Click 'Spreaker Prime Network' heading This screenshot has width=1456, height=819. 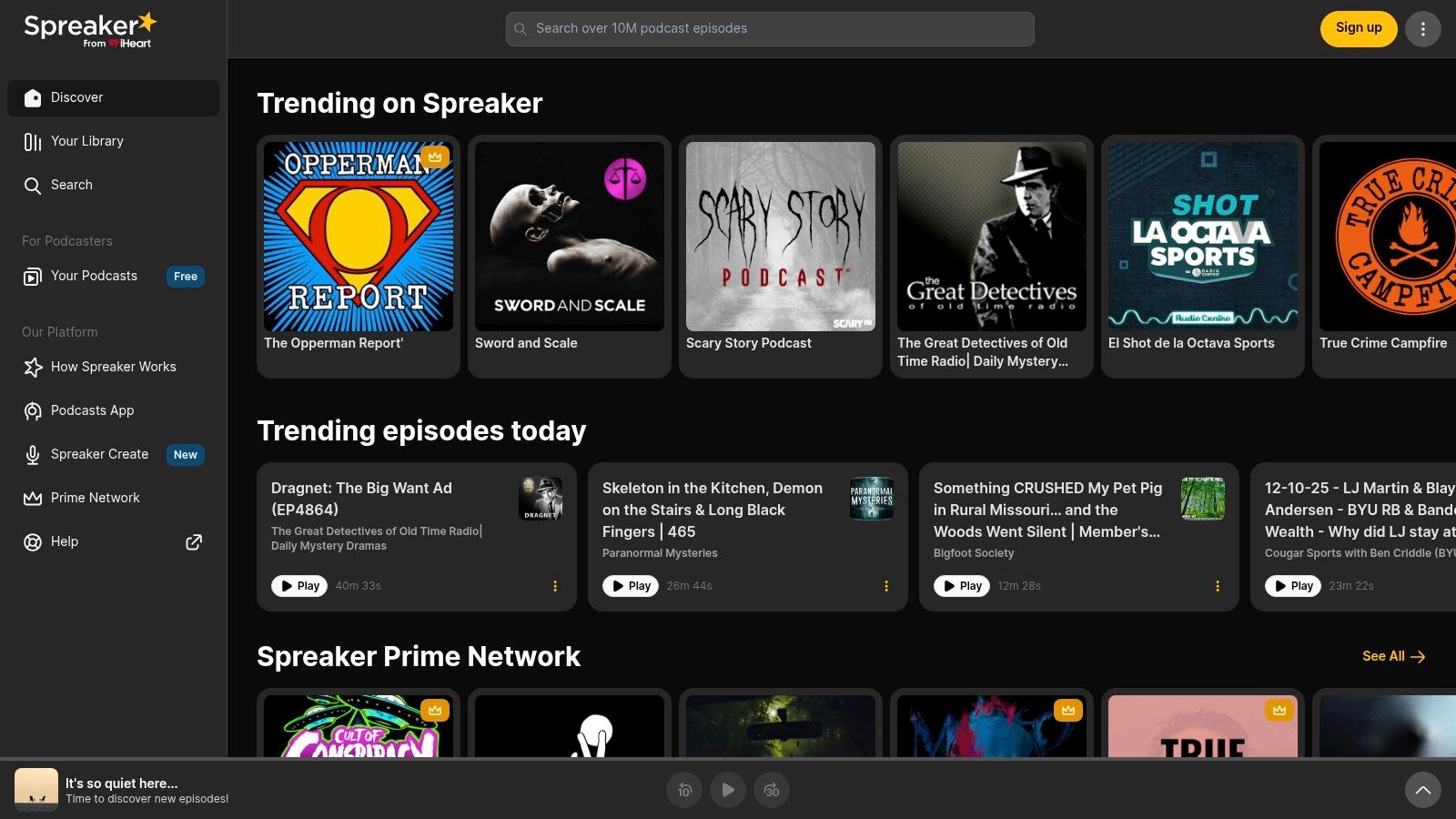pos(419,656)
